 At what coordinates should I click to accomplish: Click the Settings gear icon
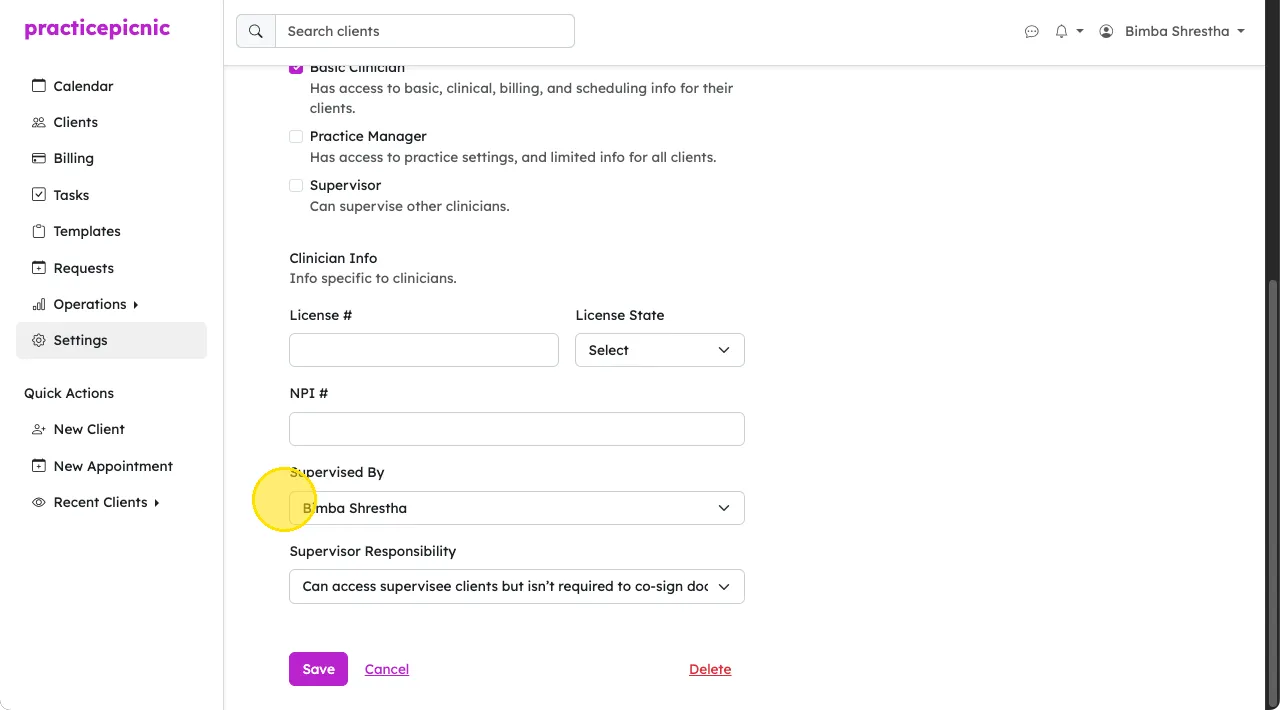(39, 340)
